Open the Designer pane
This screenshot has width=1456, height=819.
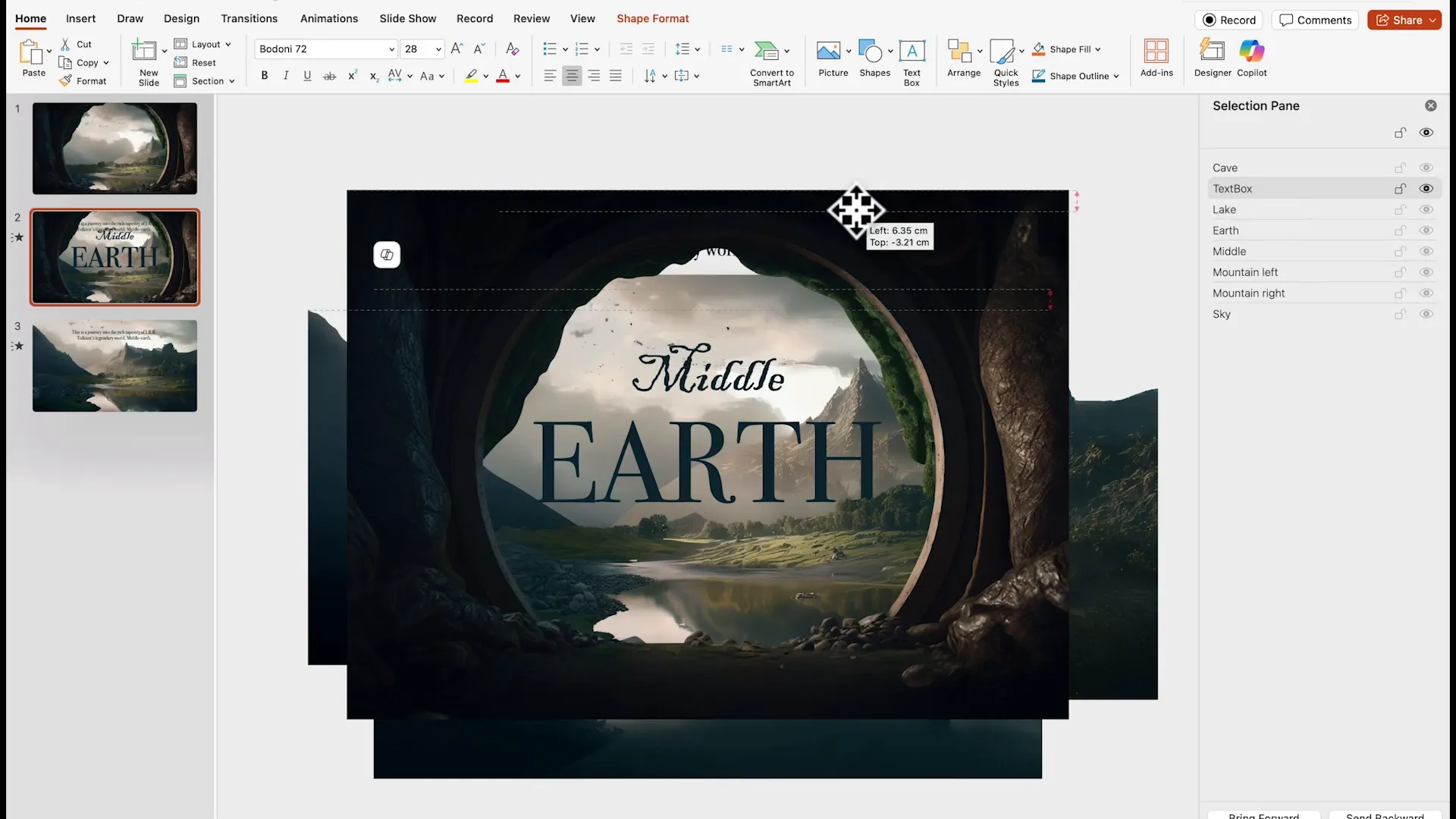tap(1213, 58)
